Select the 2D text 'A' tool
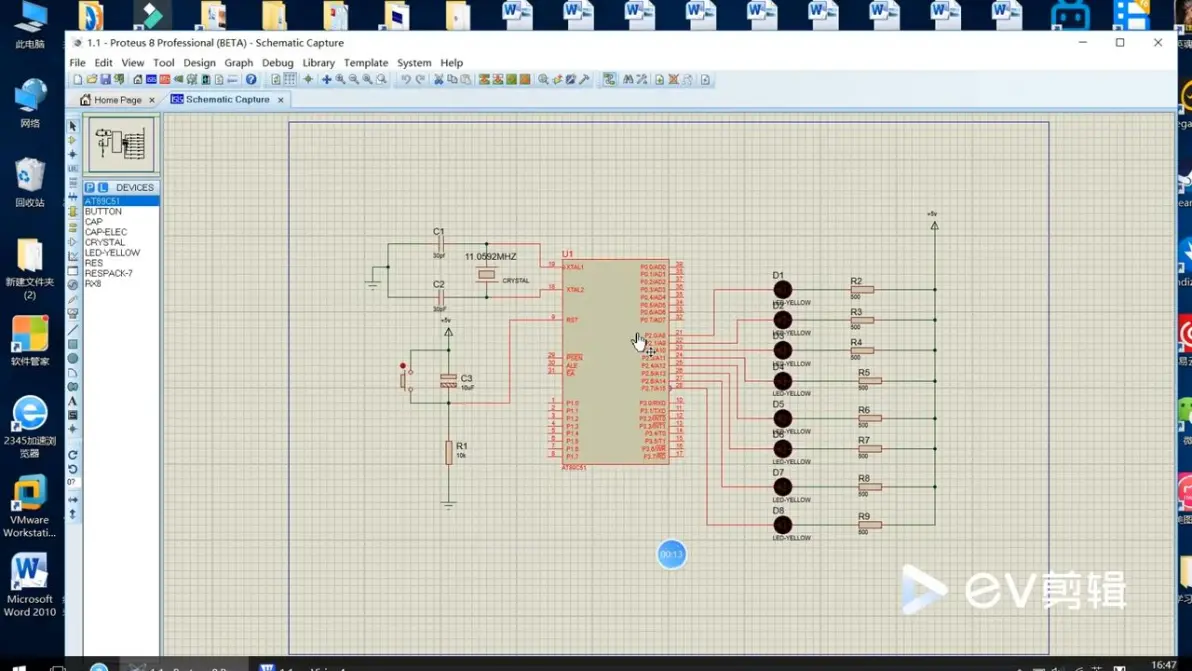Viewport: 1192px width, 671px height. click(x=73, y=401)
